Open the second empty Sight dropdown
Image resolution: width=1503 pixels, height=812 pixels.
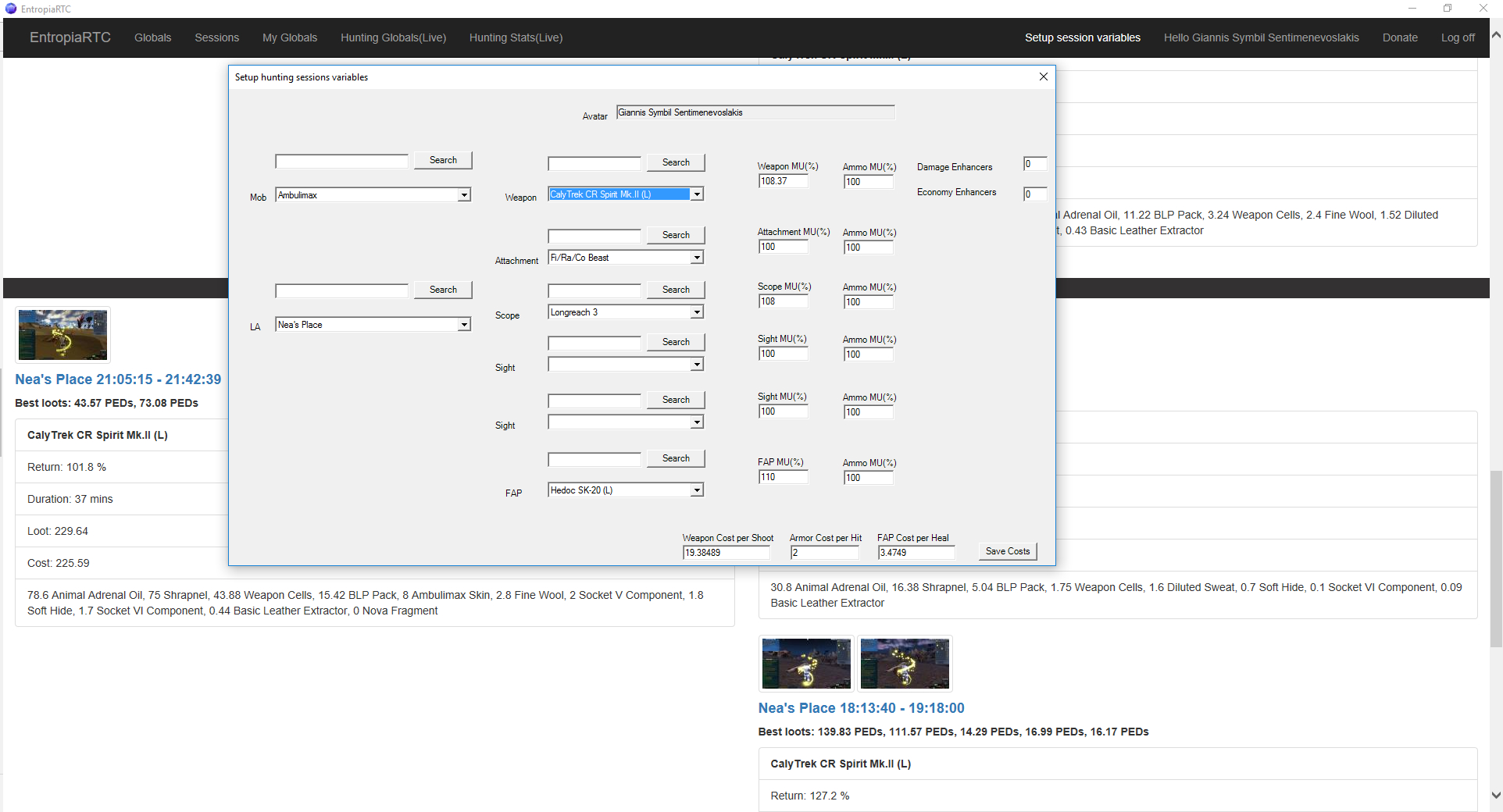697,422
